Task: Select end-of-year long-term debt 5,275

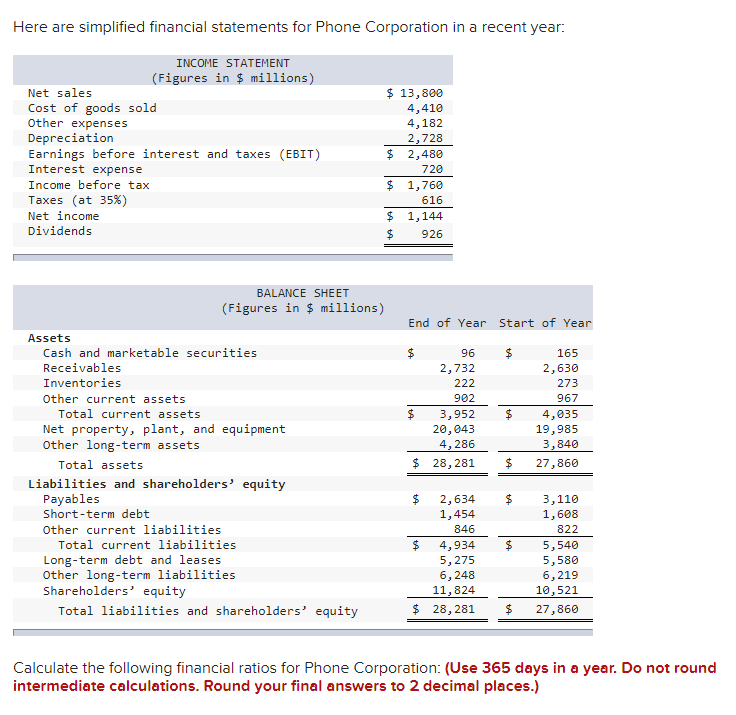Action: [x=457, y=560]
